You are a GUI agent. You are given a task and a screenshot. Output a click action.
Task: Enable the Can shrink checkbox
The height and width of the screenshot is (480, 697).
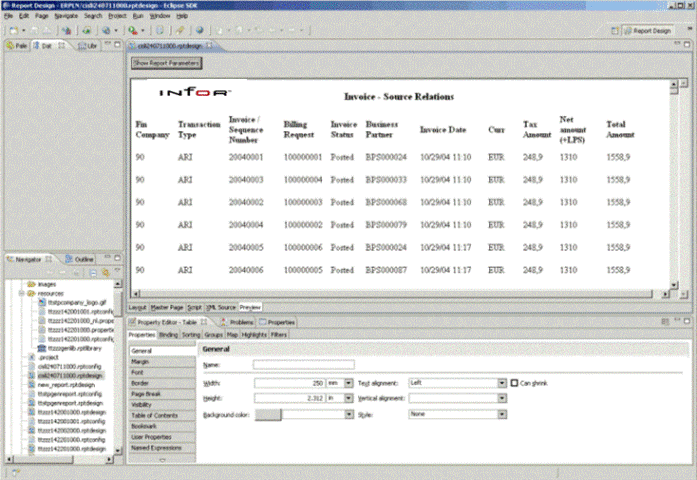pos(514,382)
